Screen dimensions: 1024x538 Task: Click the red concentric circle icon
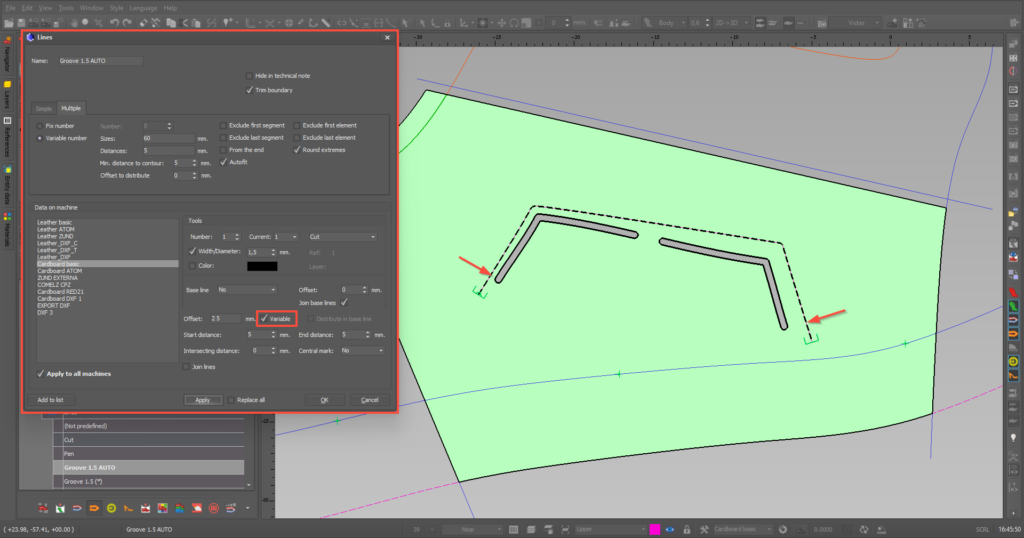click(214, 508)
